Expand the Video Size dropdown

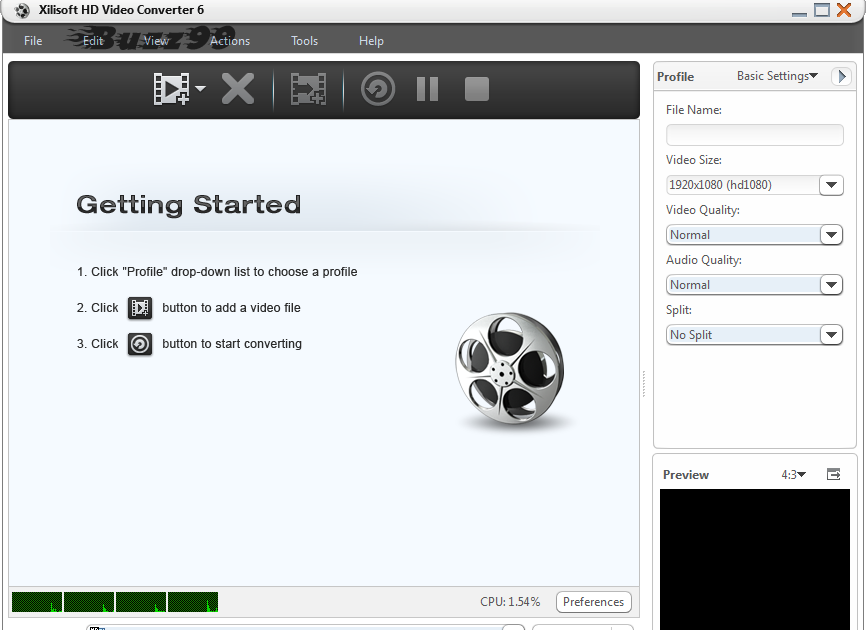pos(831,185)
